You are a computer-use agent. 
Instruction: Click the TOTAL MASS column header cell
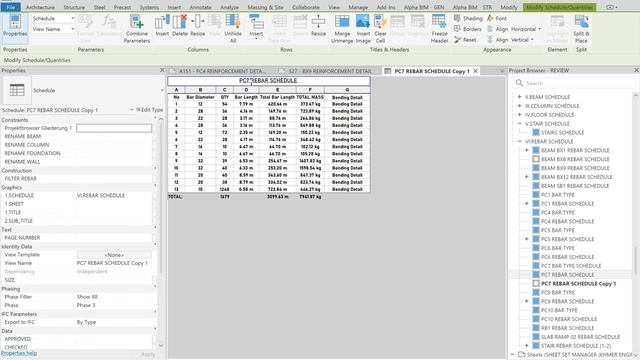[310, 97]
